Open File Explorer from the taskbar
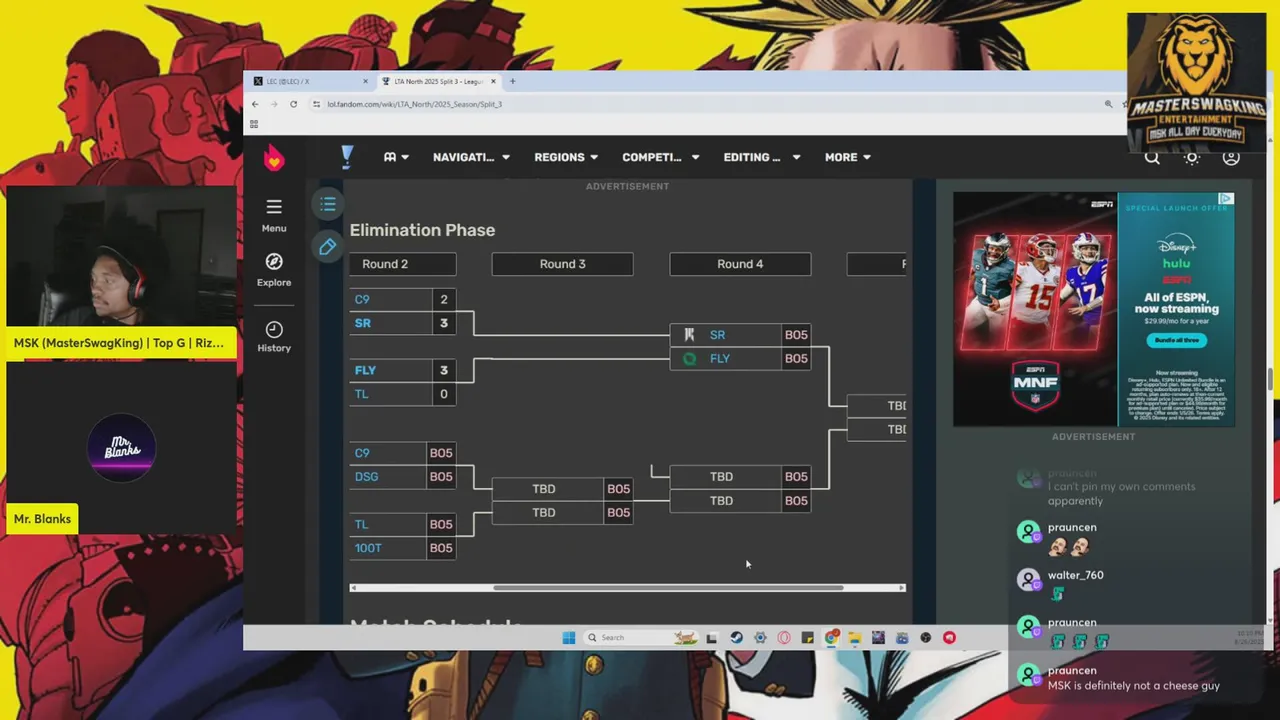The height and width of the screenshot is (720, 1280). (x=855, y=638)
